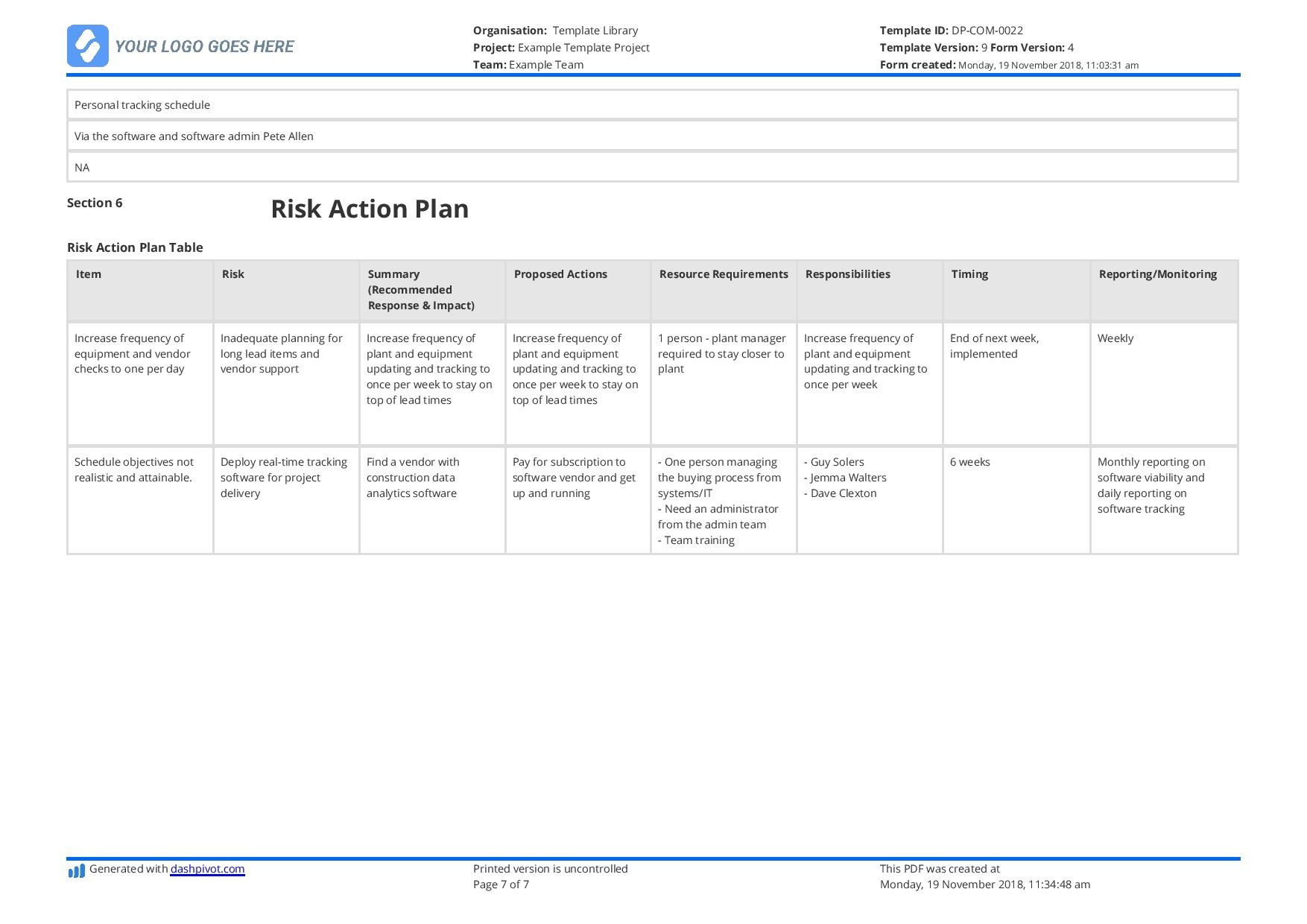Select the "End of next week, implemented" cell
The width and height of the screenshot is (1307, 924).
click(x=1016, y=383)
